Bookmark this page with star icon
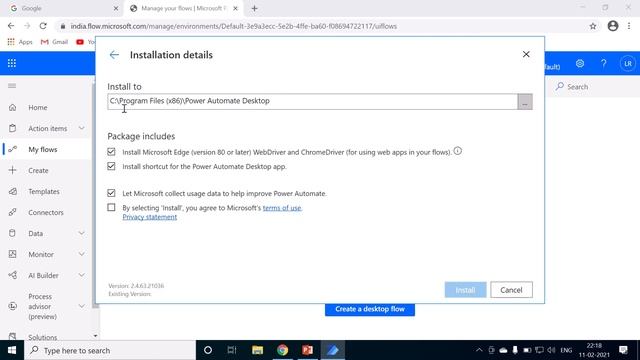 (593, 26)
